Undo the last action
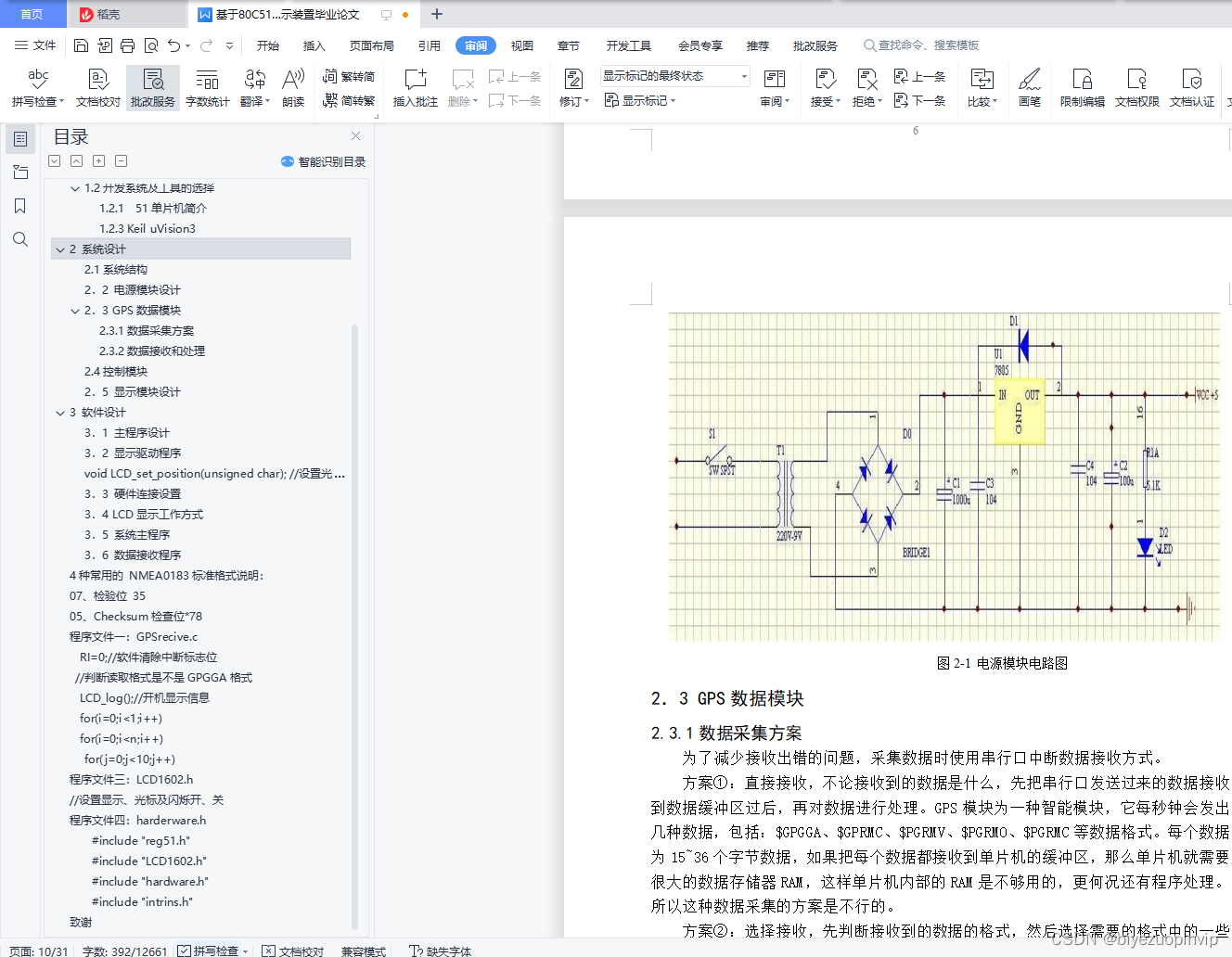Screen dimensions: 1232x957 pyautogui.click(x=173, y=45)
